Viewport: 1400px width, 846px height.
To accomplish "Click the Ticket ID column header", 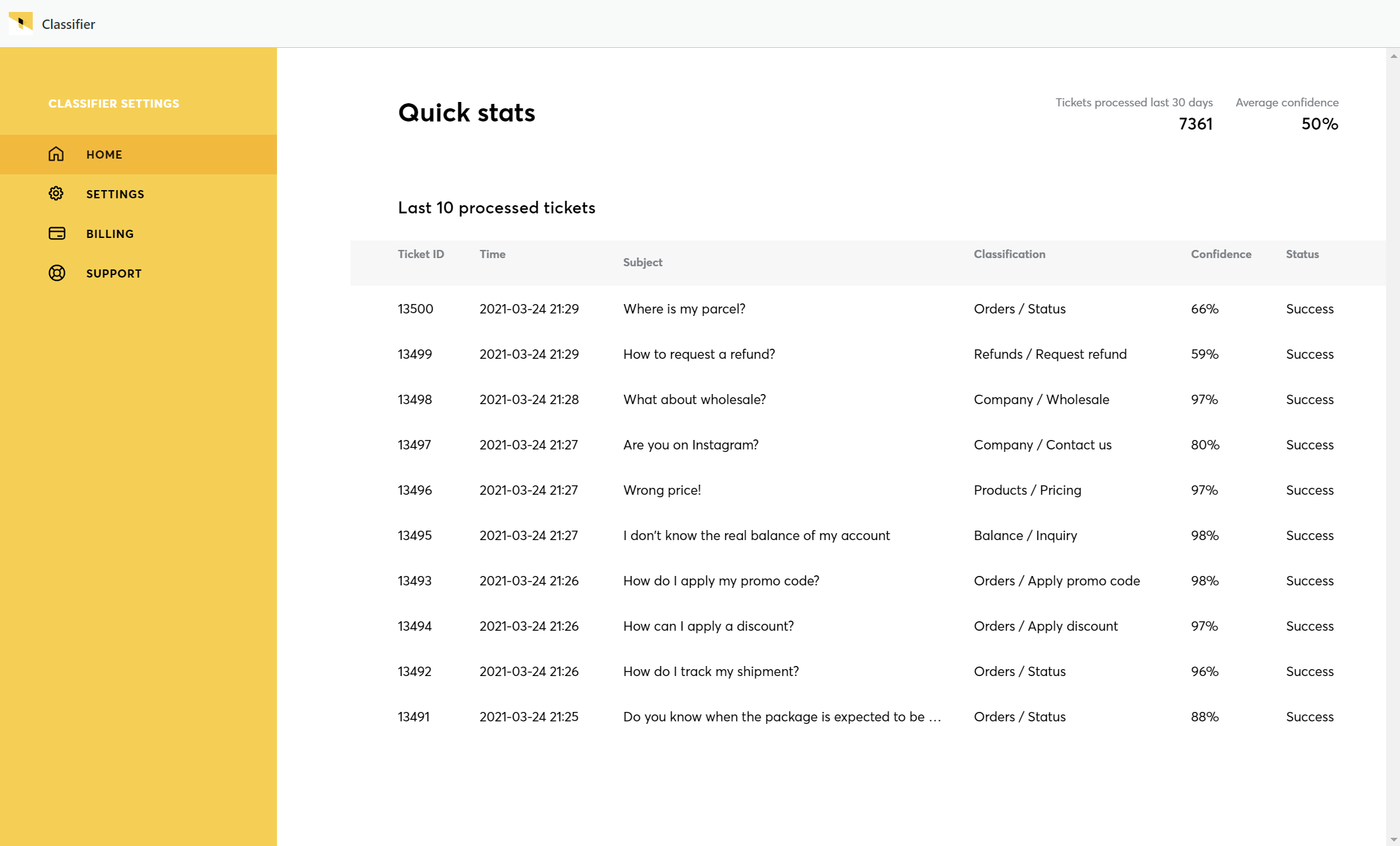I will click(421, 254).
